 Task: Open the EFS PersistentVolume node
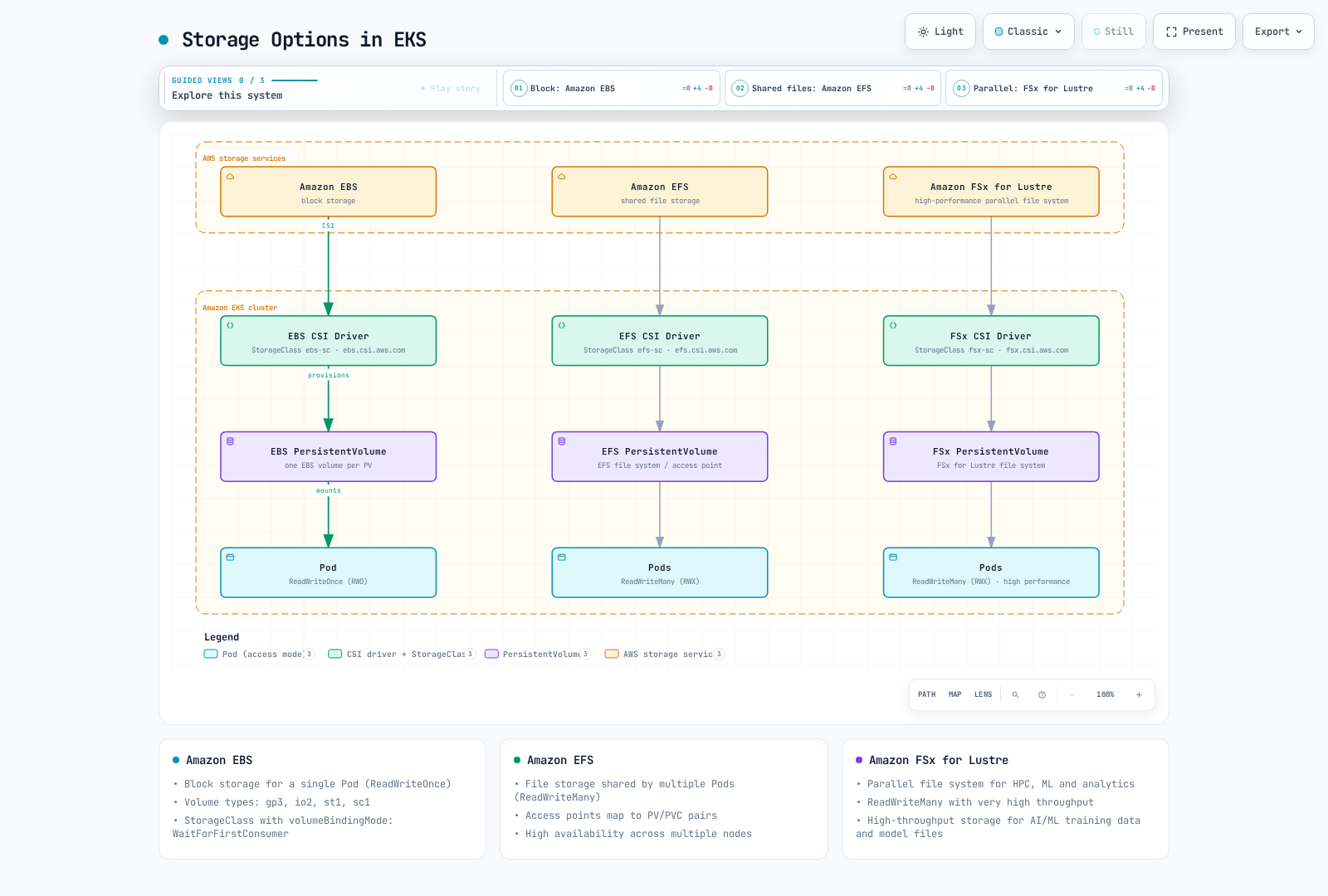pos(660,456)
